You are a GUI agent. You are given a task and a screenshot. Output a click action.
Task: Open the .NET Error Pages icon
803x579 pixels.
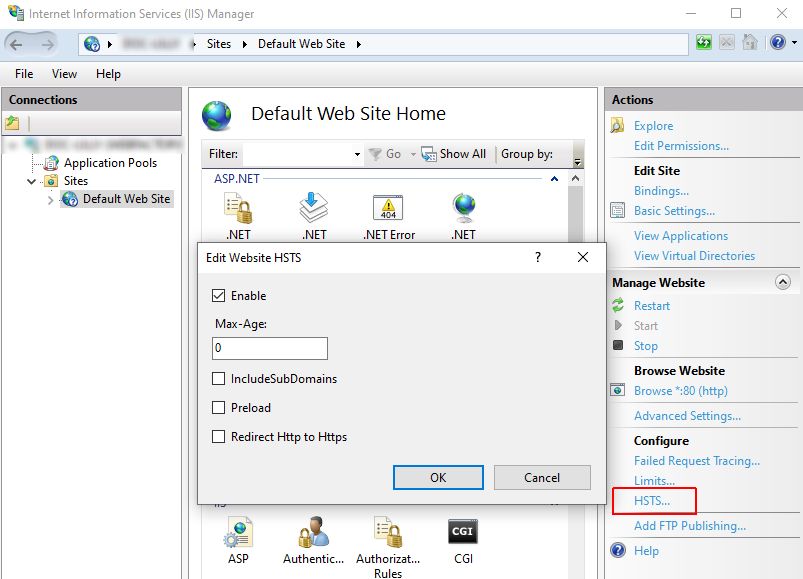tap(388, 208)
